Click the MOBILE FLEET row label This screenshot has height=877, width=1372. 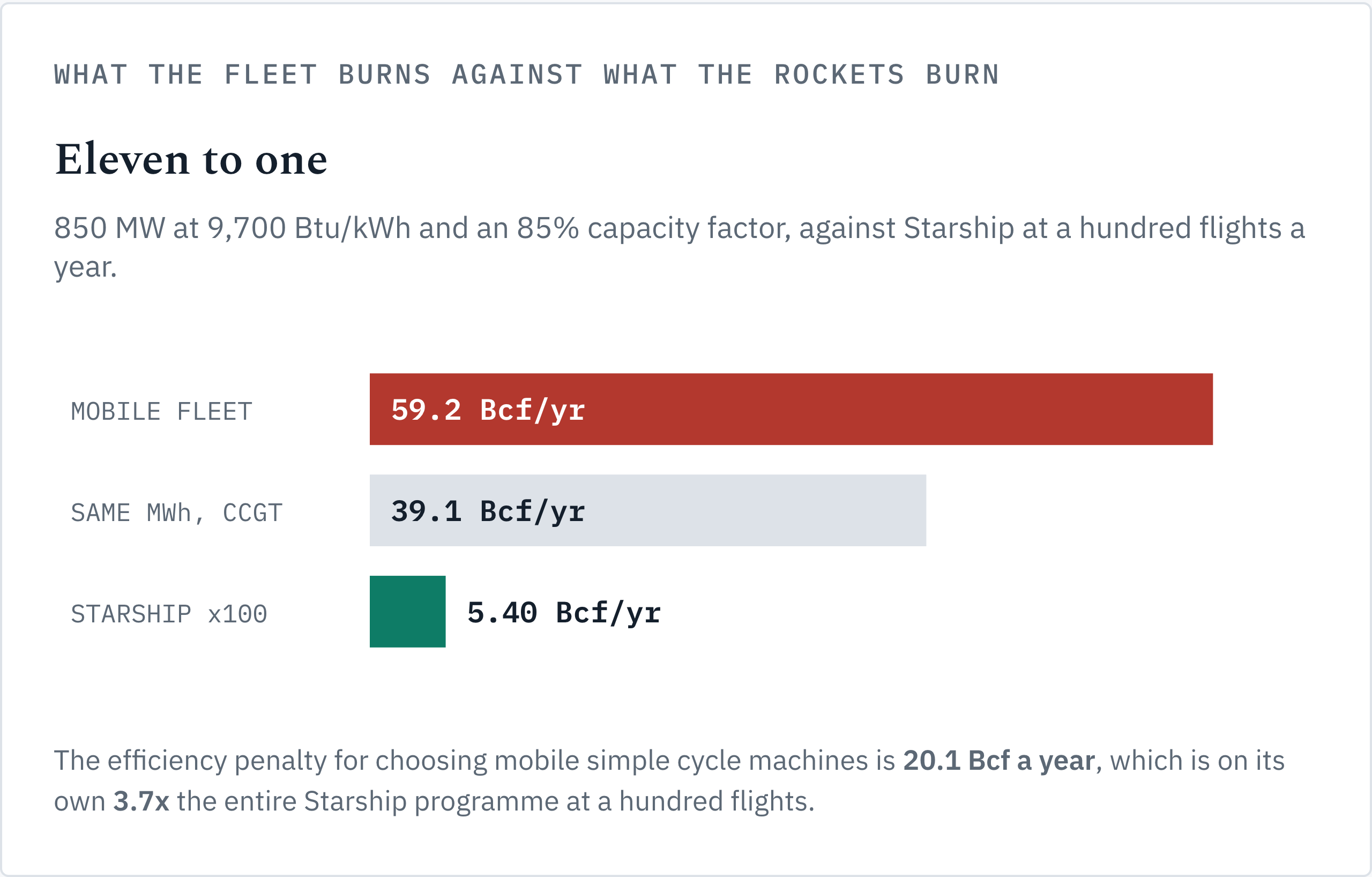162,412
